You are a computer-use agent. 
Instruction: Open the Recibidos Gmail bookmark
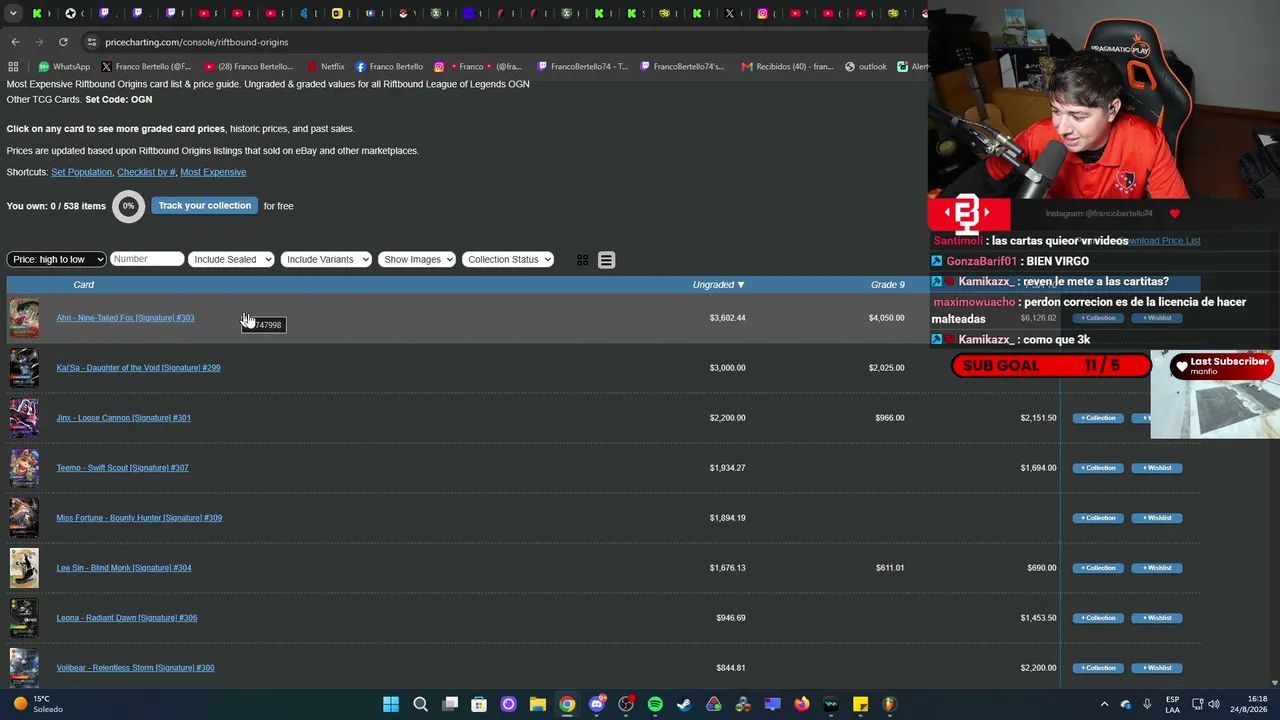(x=787, y=67)
